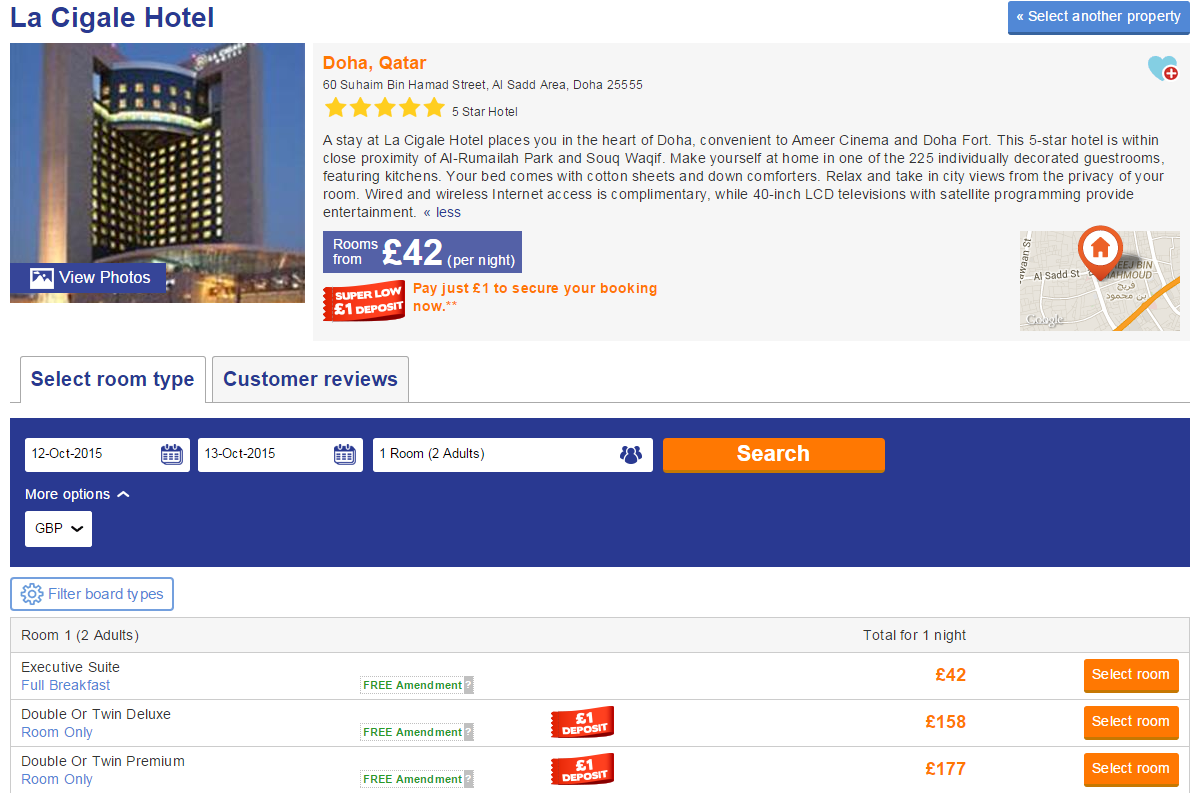The height and width of the screenshot is (793, 1198).
Task: Select room for Double Or Twin Premium
Action: click(1131, 769)
